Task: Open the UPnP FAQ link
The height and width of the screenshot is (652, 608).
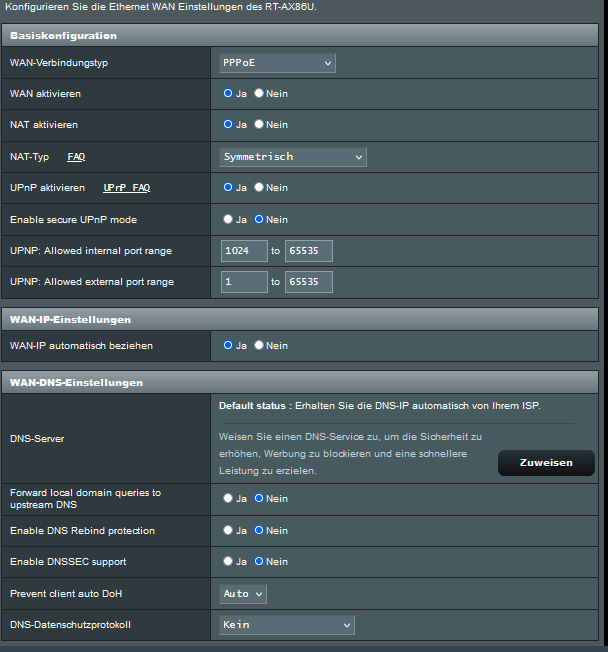Action: click(126, 188)
